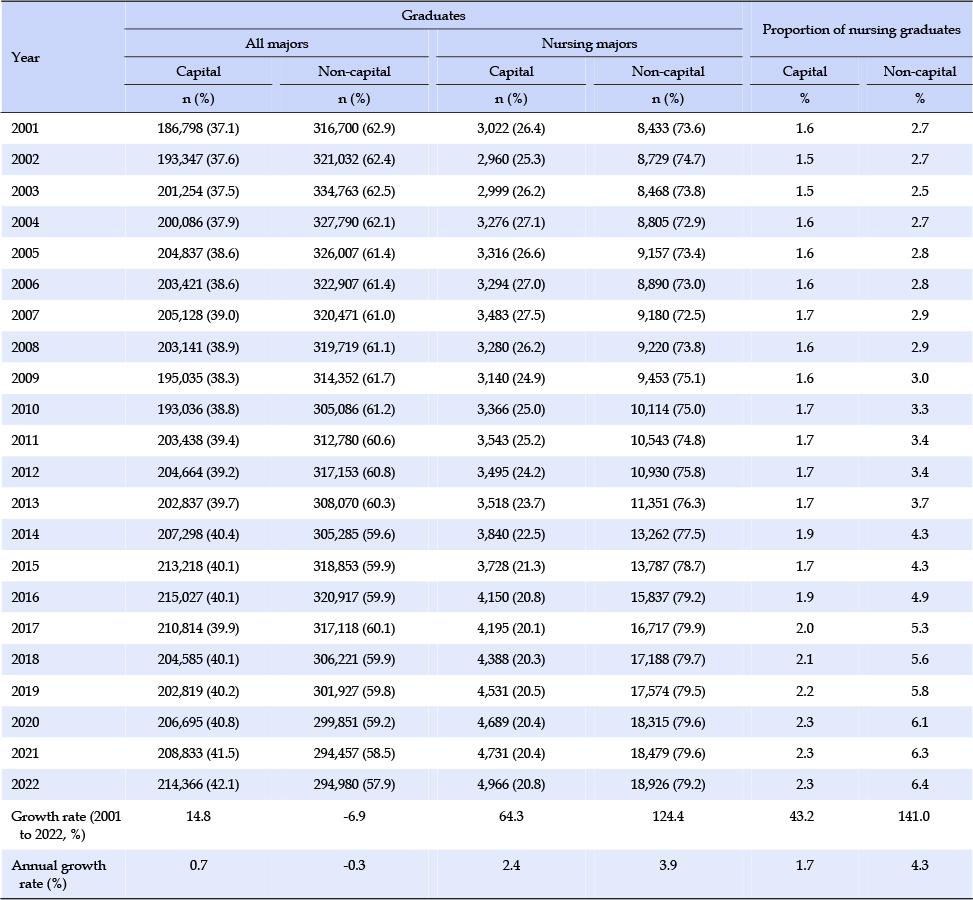Image resolution: width=973 pixels, height=900 pixels.
Task: Click the 2007 year row label
Action: coord(25,315)
